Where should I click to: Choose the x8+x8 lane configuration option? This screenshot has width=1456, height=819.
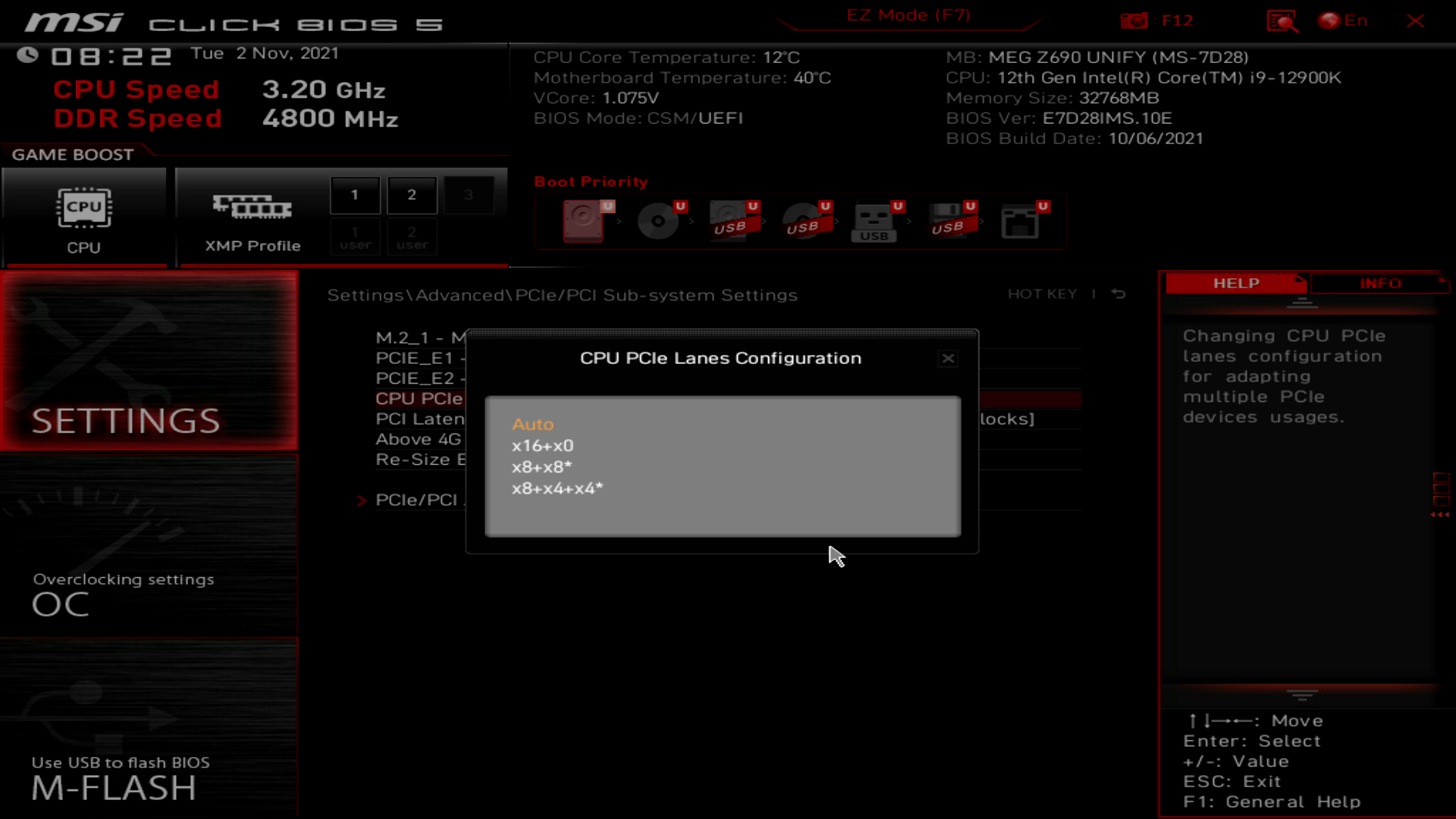(x=539, y=466)
